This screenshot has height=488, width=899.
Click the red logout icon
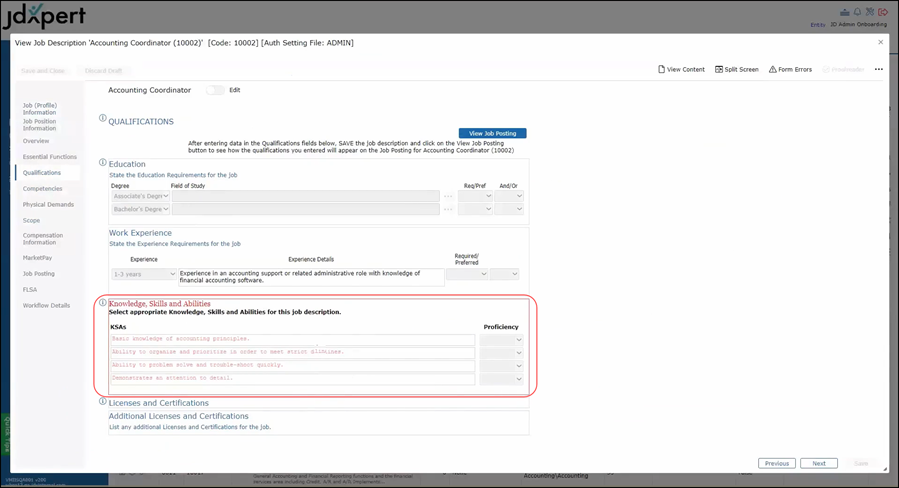883,12
